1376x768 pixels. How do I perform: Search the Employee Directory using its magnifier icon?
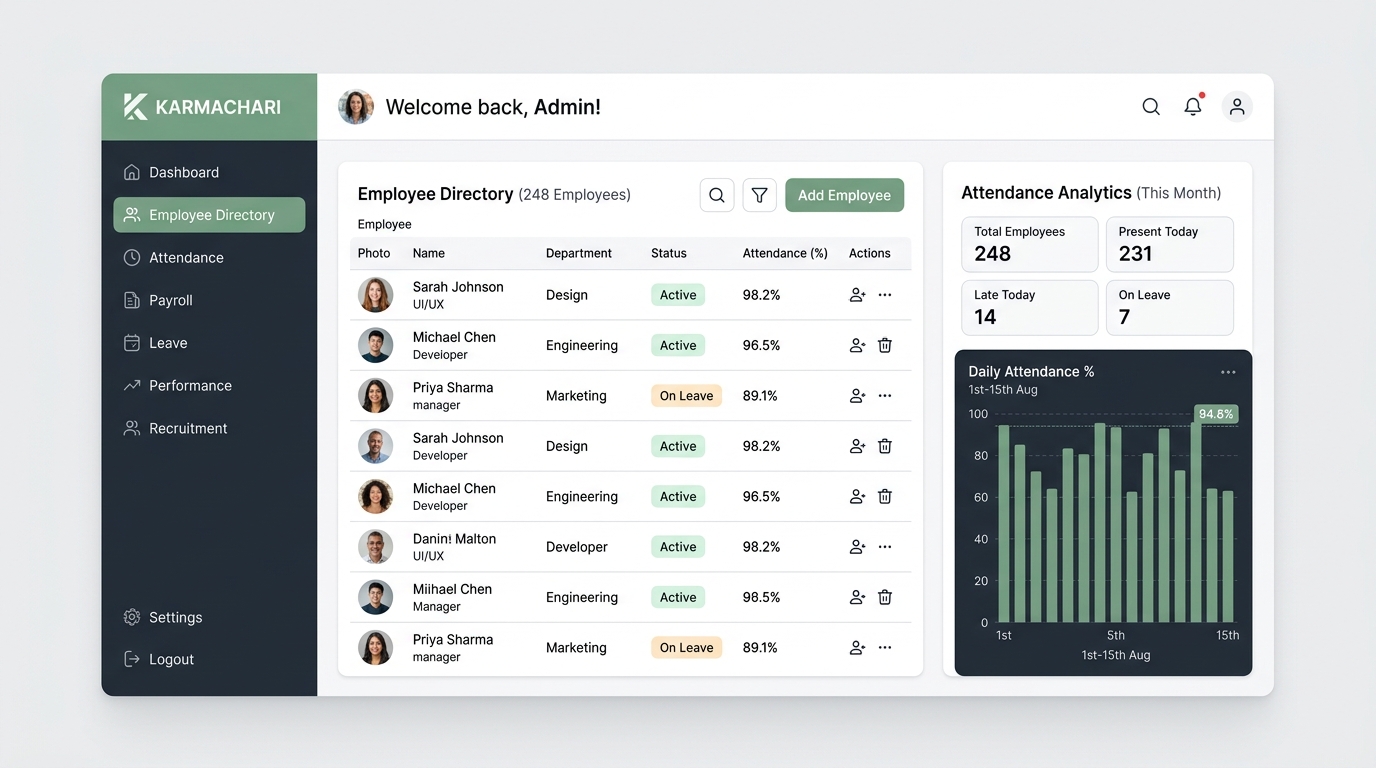(x=717, y=195)
